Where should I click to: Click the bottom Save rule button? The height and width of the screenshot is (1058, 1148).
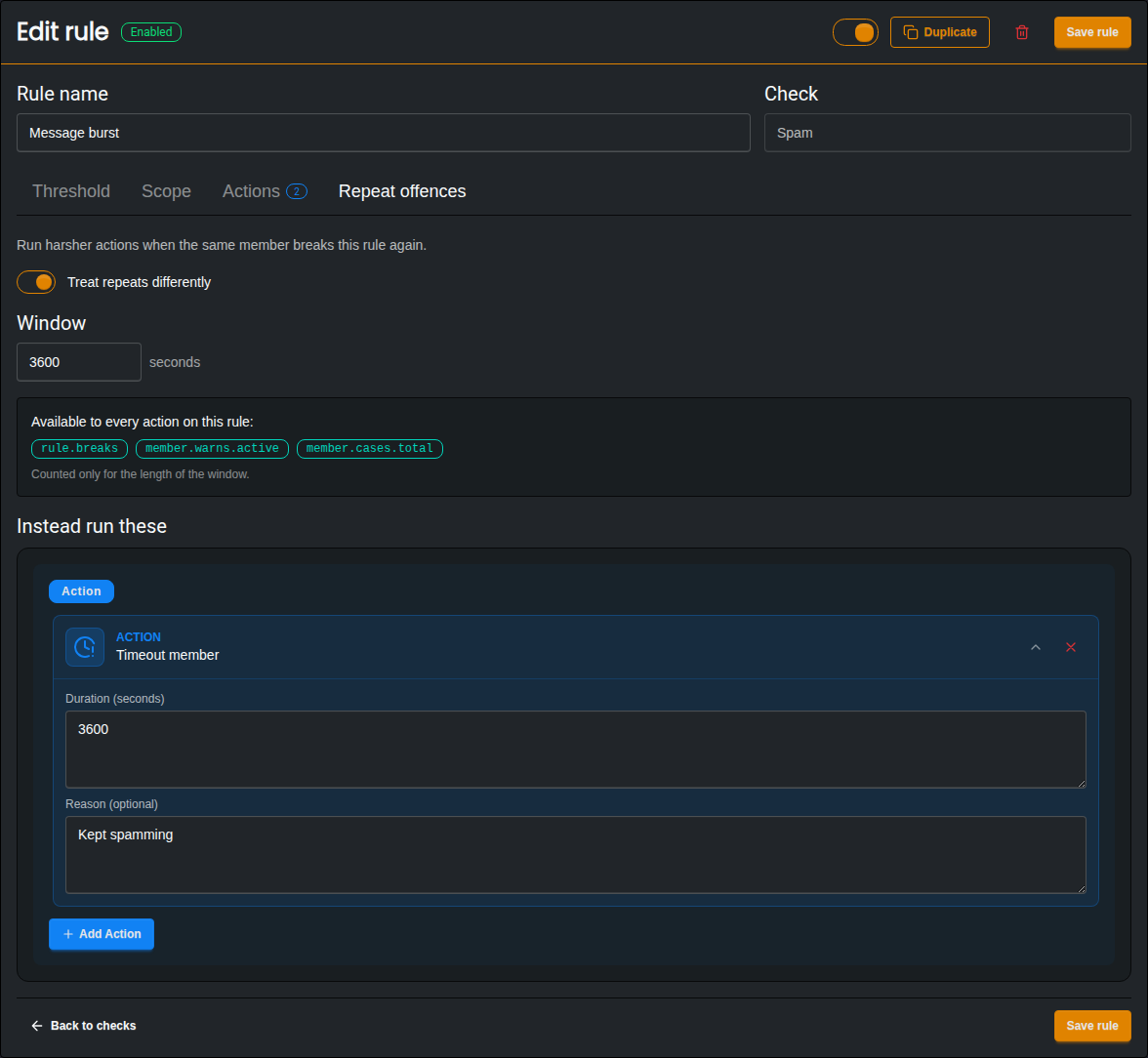pos(1091,1026)
